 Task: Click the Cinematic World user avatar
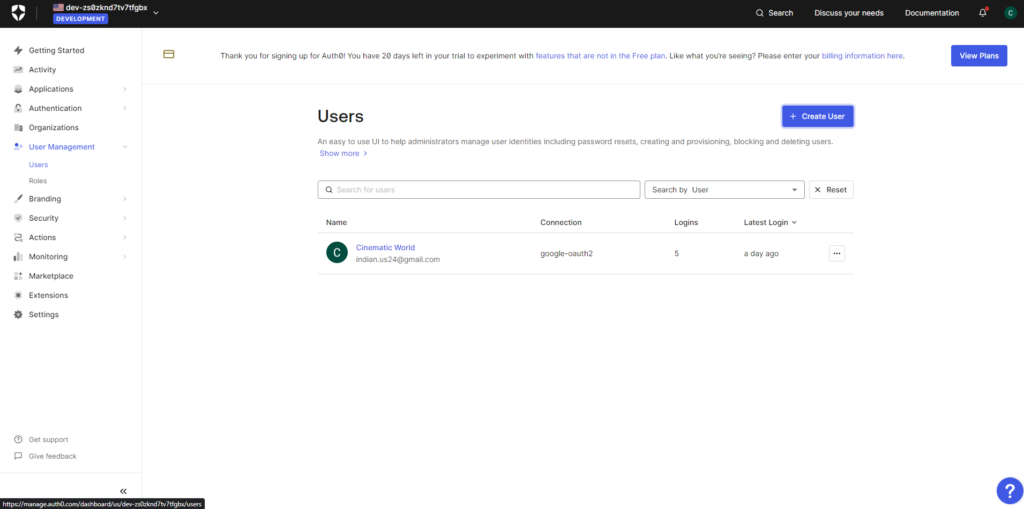tap(337, 253)
